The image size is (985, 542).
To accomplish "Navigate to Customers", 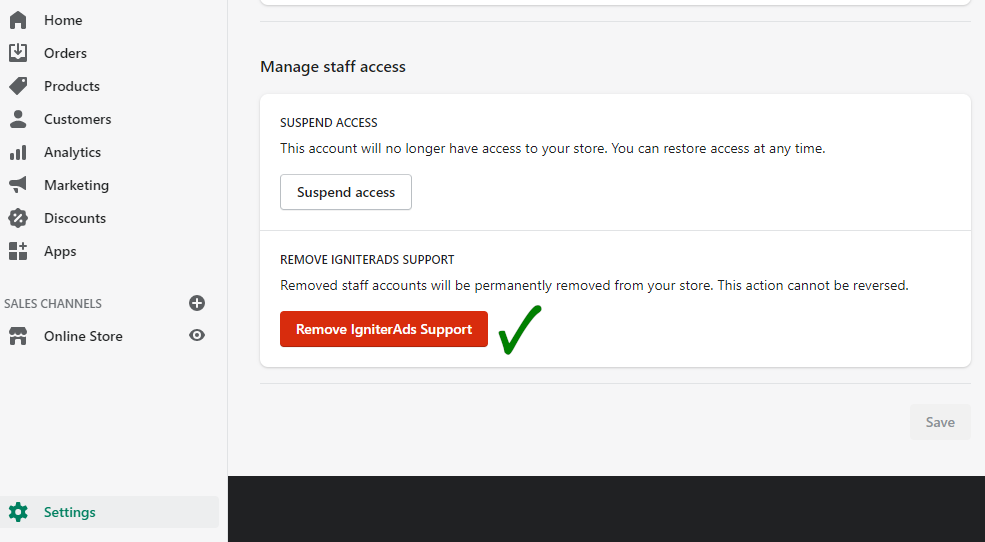I will (77, 119).
